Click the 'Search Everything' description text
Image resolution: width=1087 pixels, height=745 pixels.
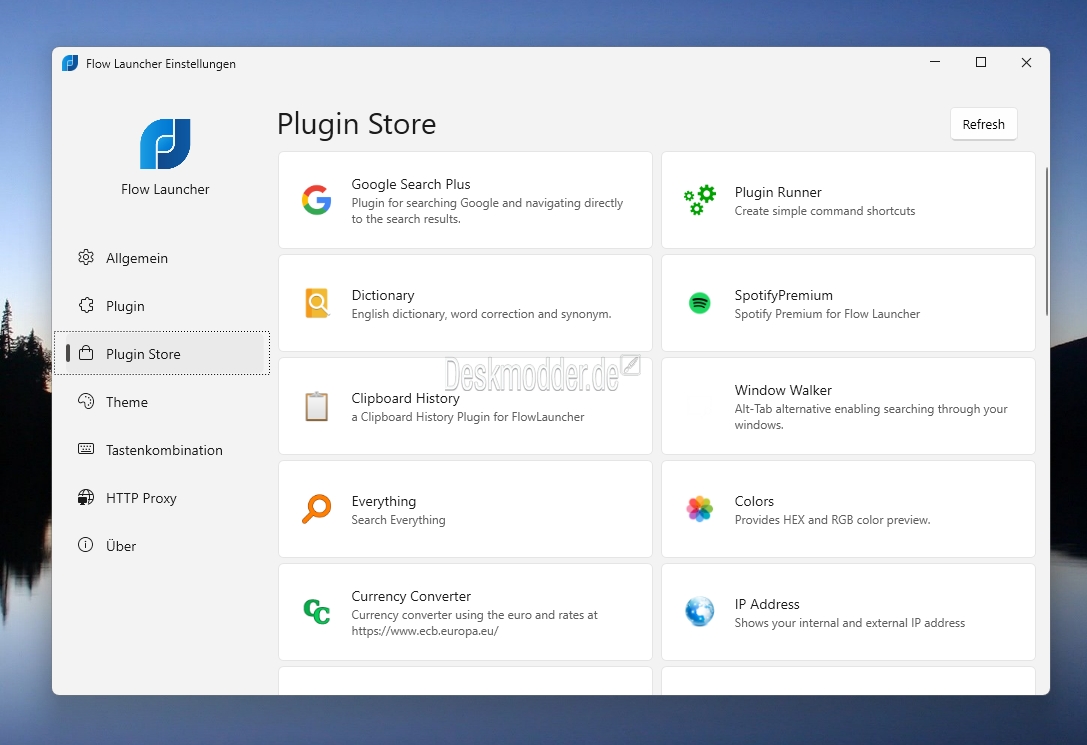pos(398,520)
